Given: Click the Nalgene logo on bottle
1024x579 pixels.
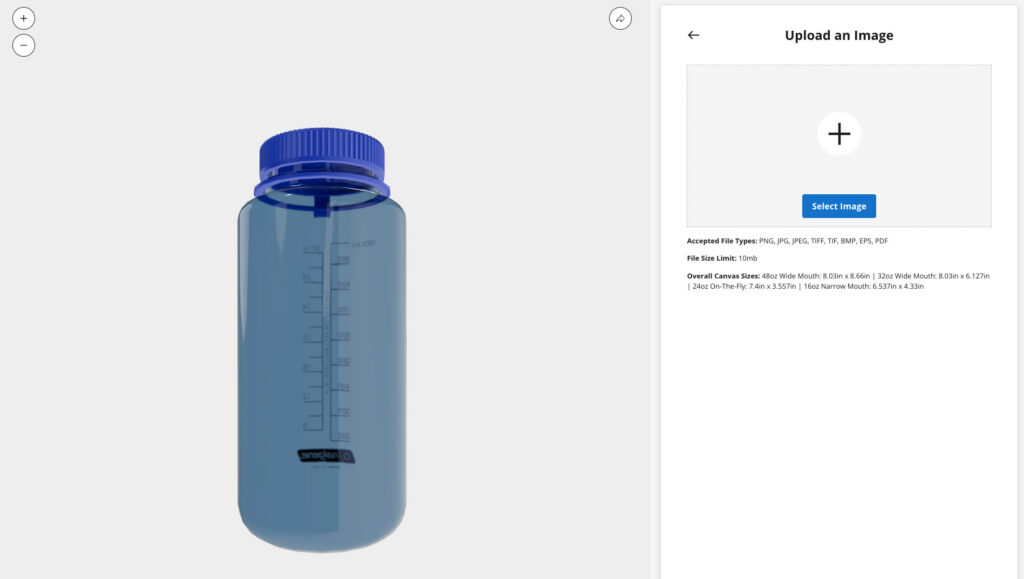Looking at the screenshot, I should (x=327, y=456).
